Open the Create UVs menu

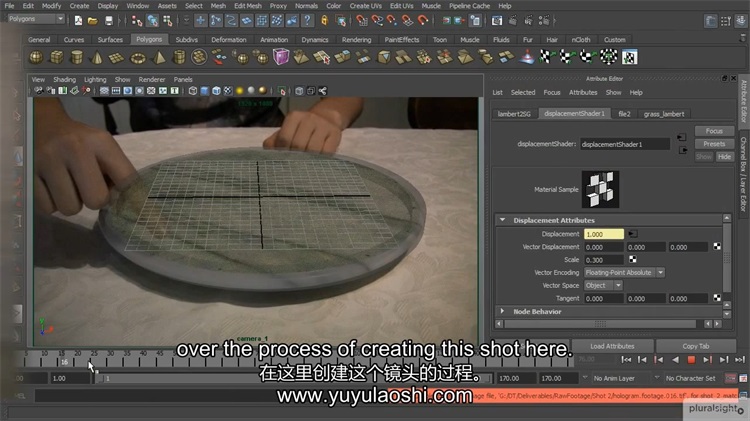(366, 5)
